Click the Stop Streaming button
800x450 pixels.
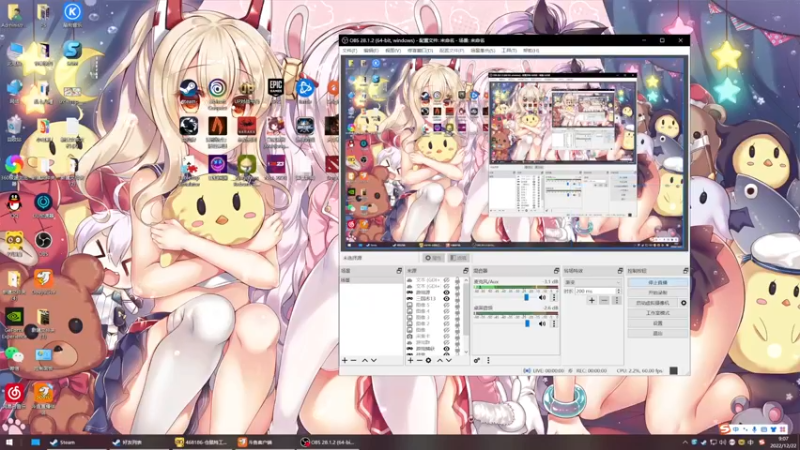657,283
